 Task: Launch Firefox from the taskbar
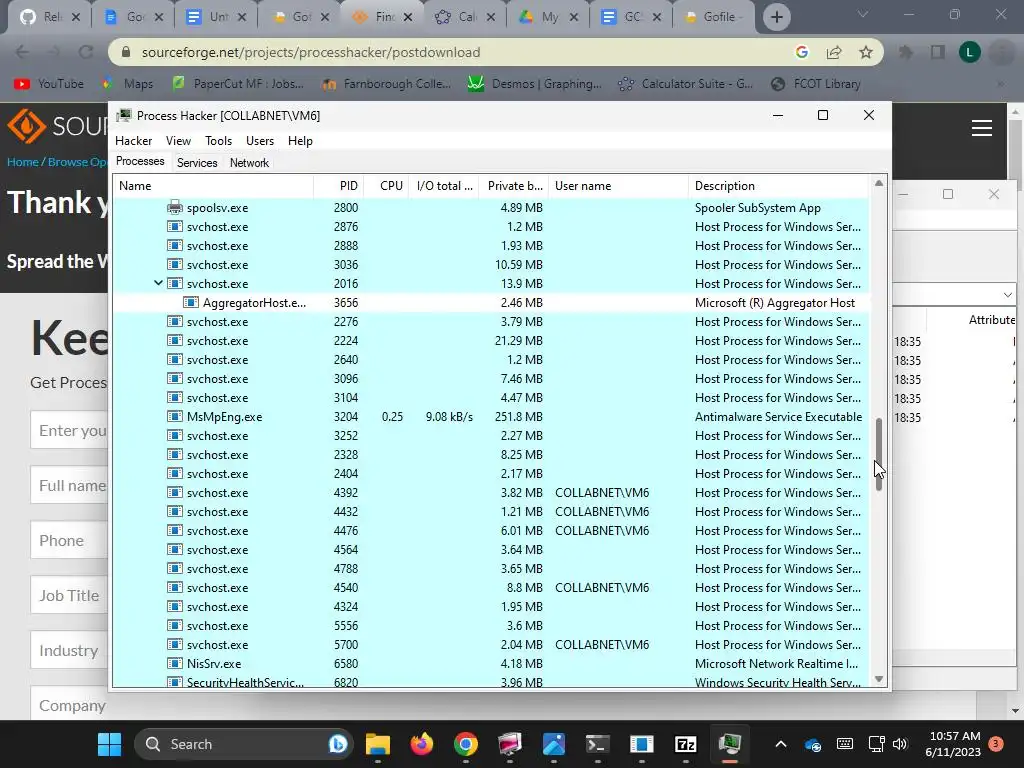[x=422, y=744]
